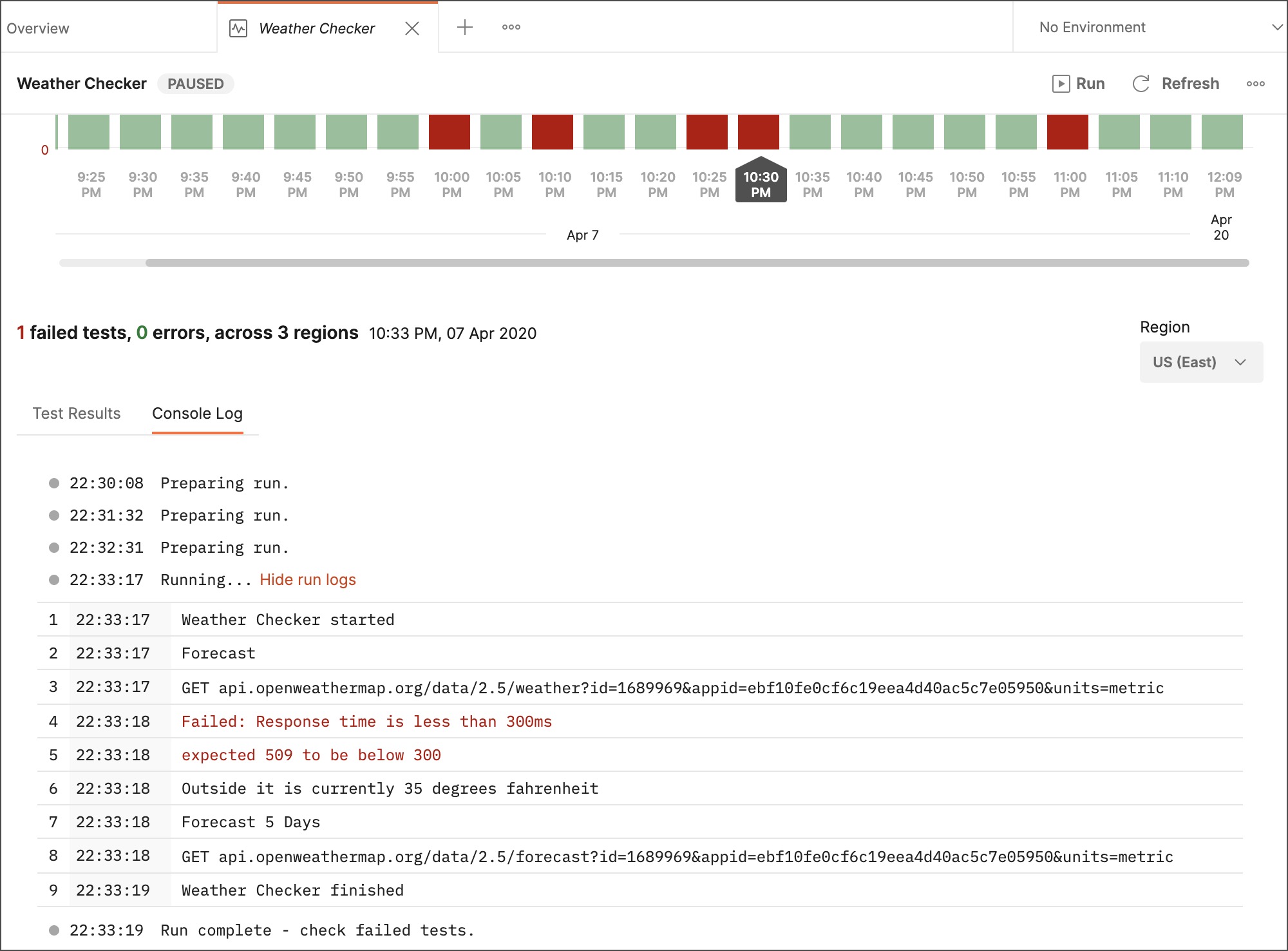This screenshot has height=951, width=1288.
Task: Open a new tab with the plus icon
Action: 465,27
